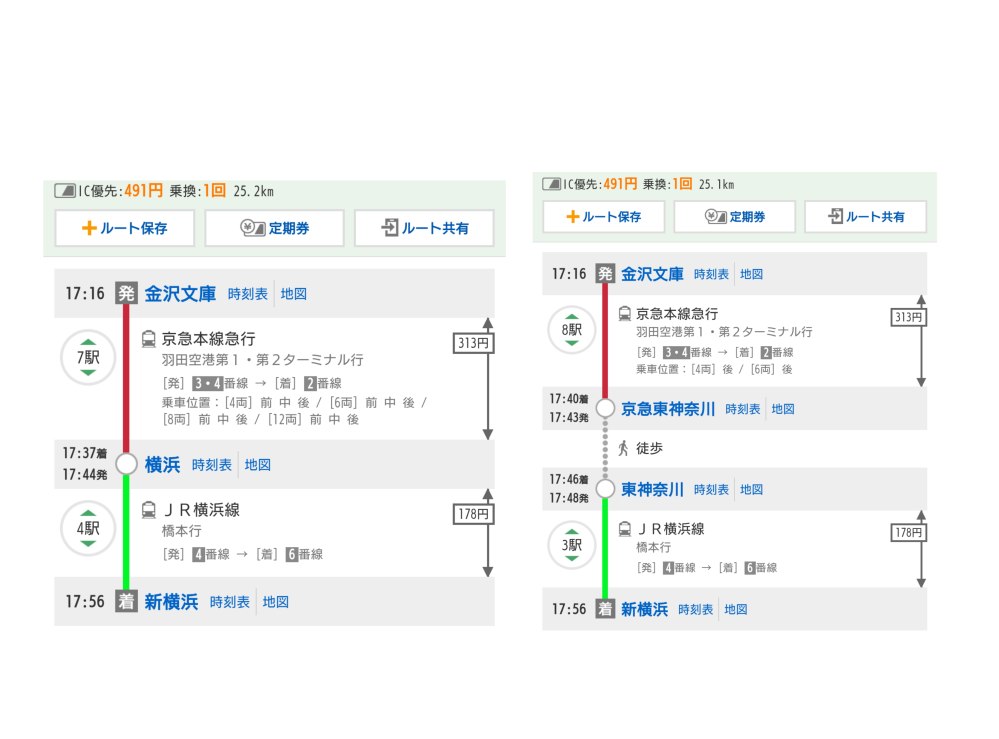Viewport: 999px width, 739px height.
Task: Click 徒歩 walking segment label
Action: click(649, 448)
